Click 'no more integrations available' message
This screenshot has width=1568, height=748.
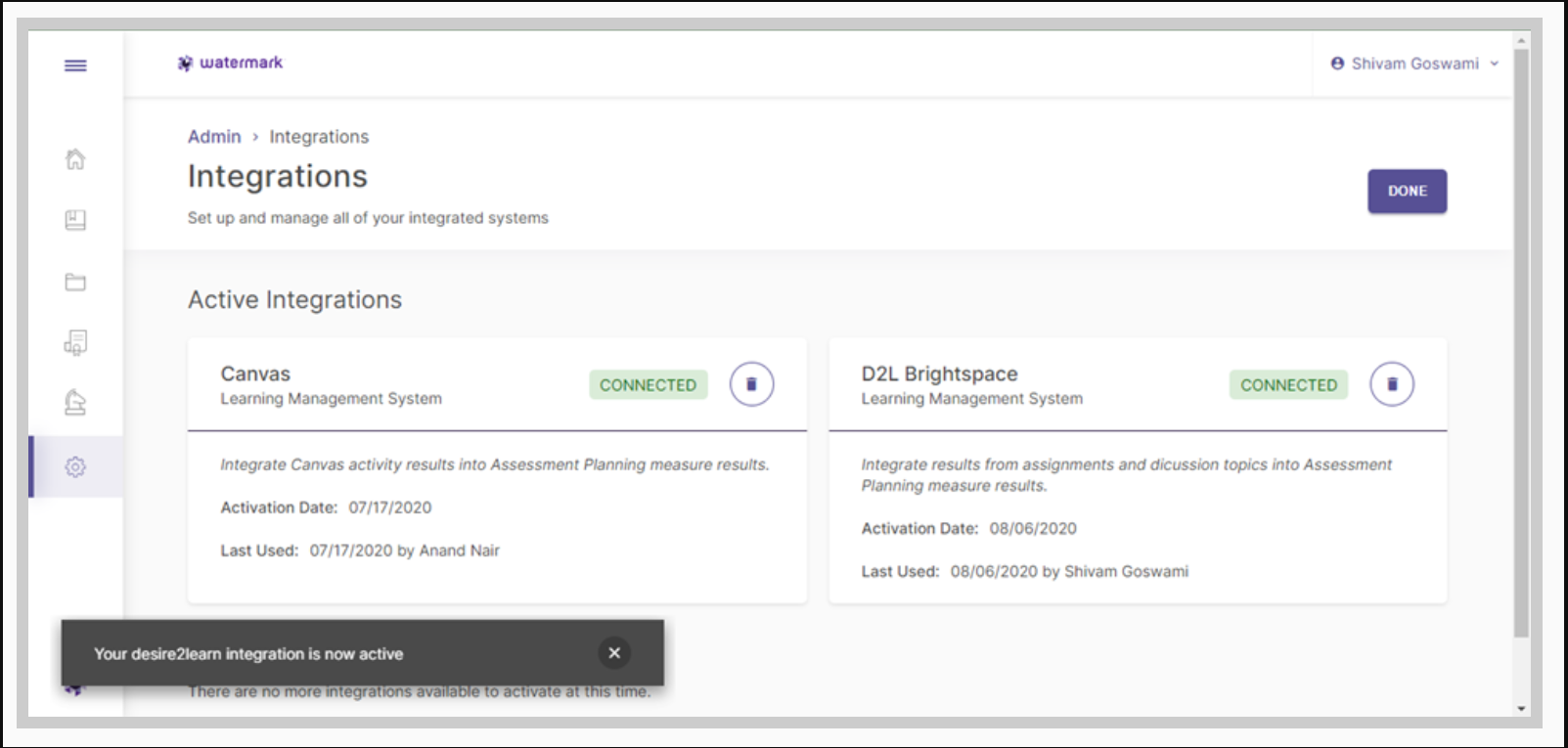click(419, 692)
